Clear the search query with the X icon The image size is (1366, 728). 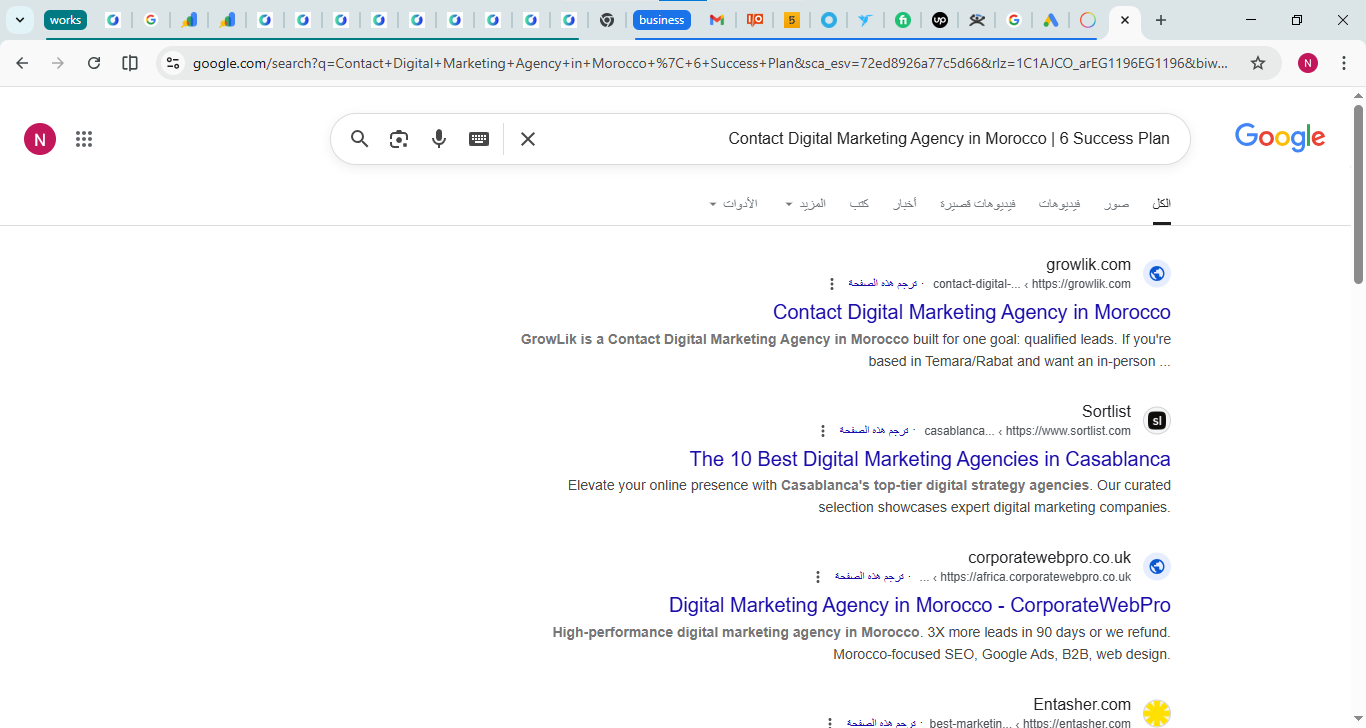pos(527,139)
